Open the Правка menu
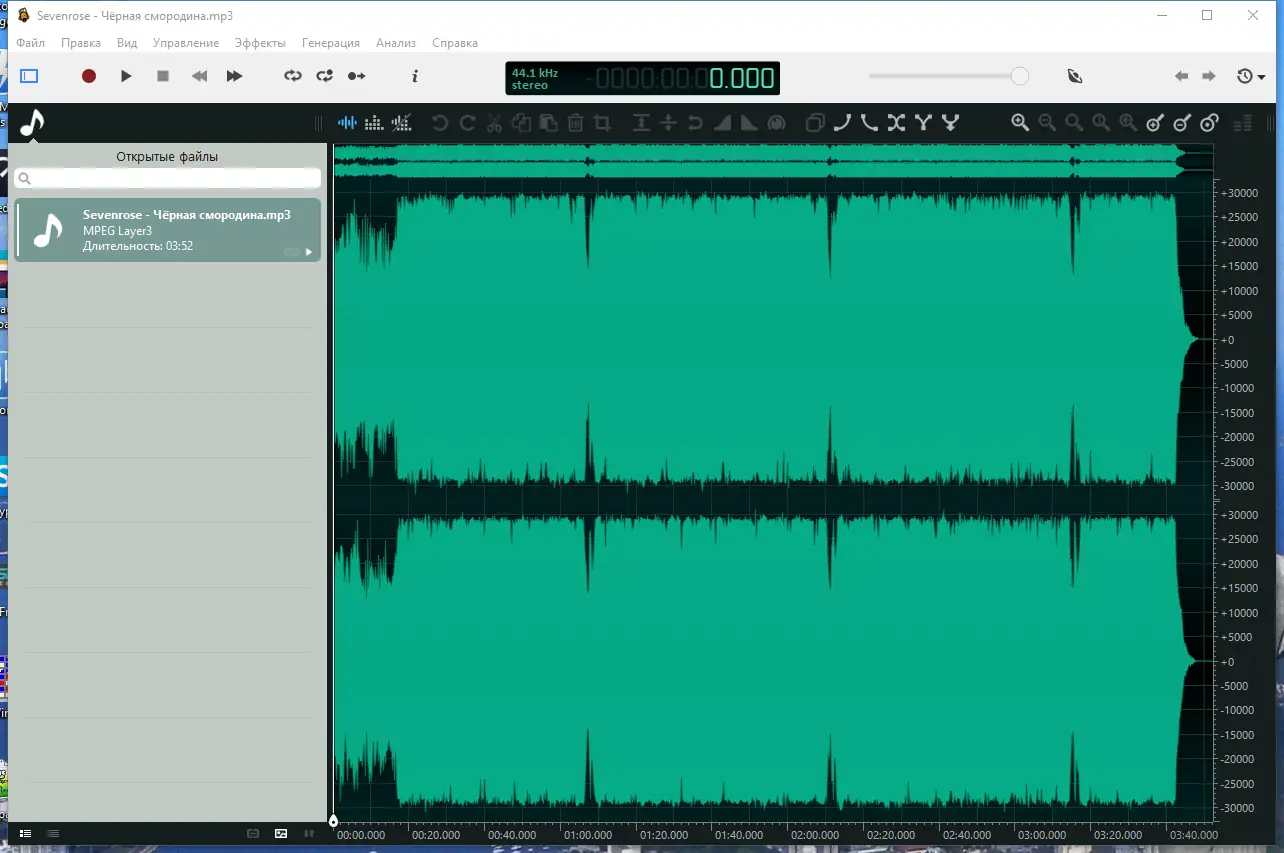Image resolution: width=1284 pixels, height=853 pixels. point(81,43)
